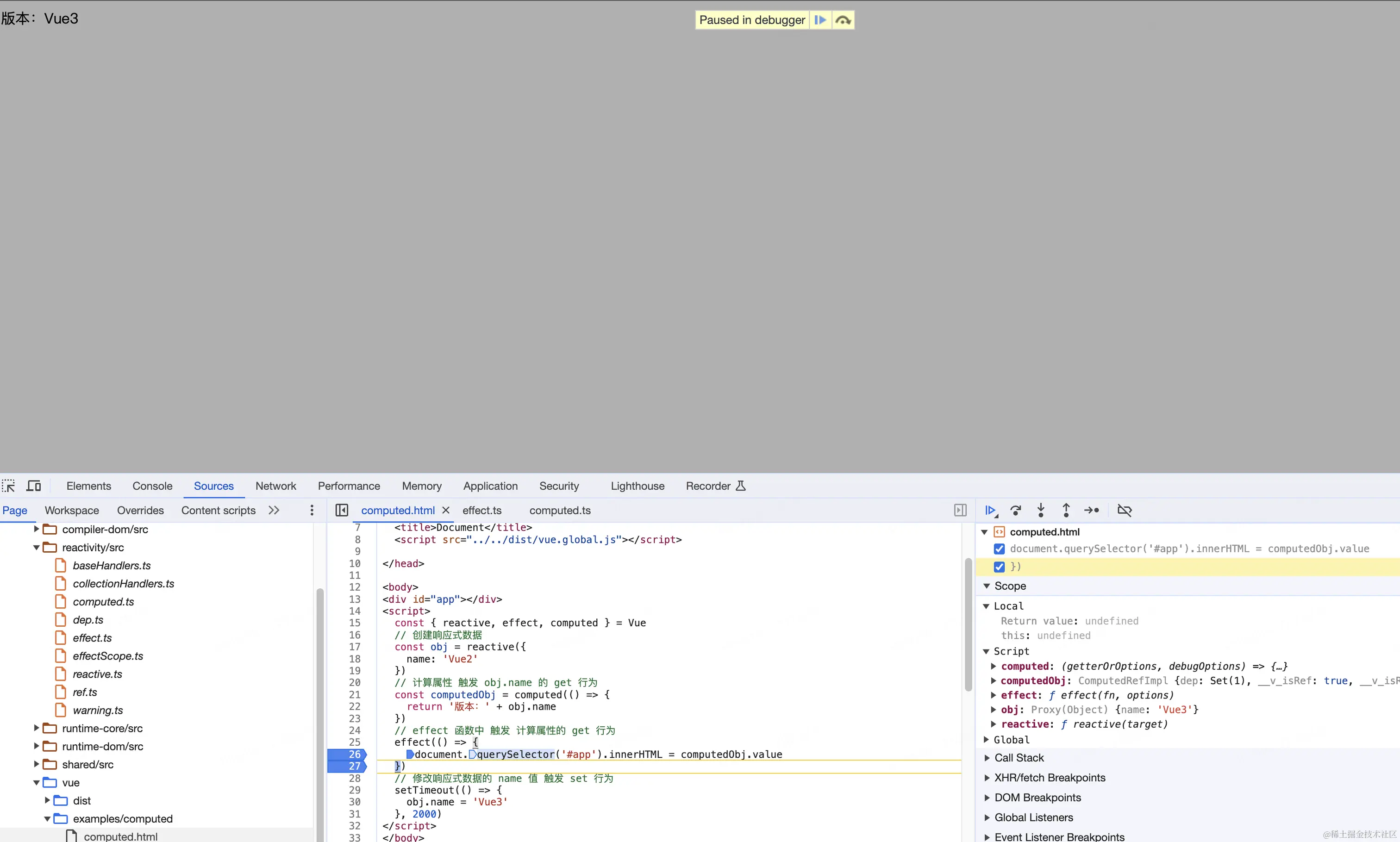Collapse the examples/computed folder
1400x842 pixels.
click(x=47, y=819)
